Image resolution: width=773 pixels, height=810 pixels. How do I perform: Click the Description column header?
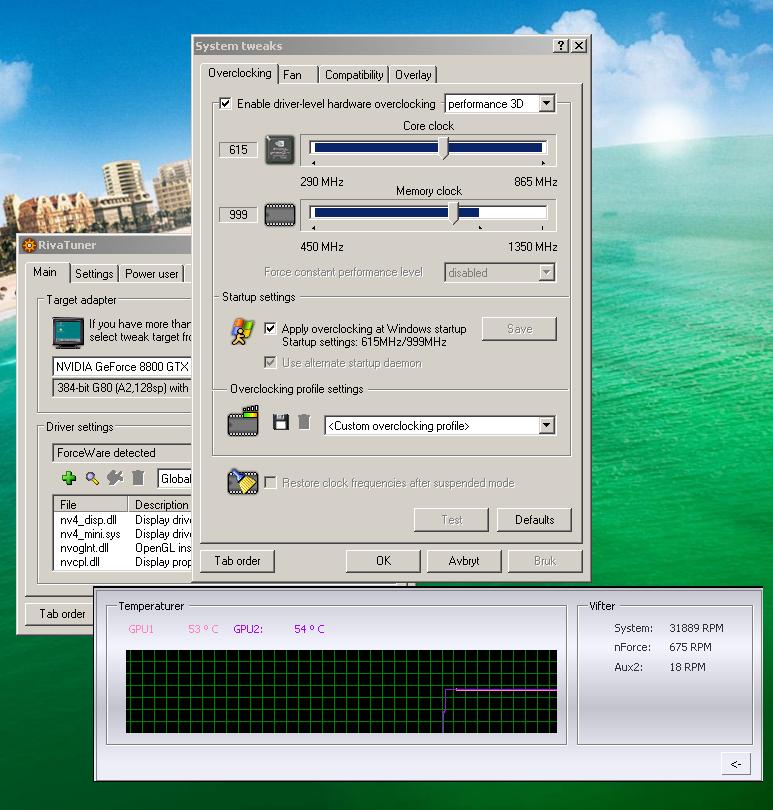click(160, 504)
